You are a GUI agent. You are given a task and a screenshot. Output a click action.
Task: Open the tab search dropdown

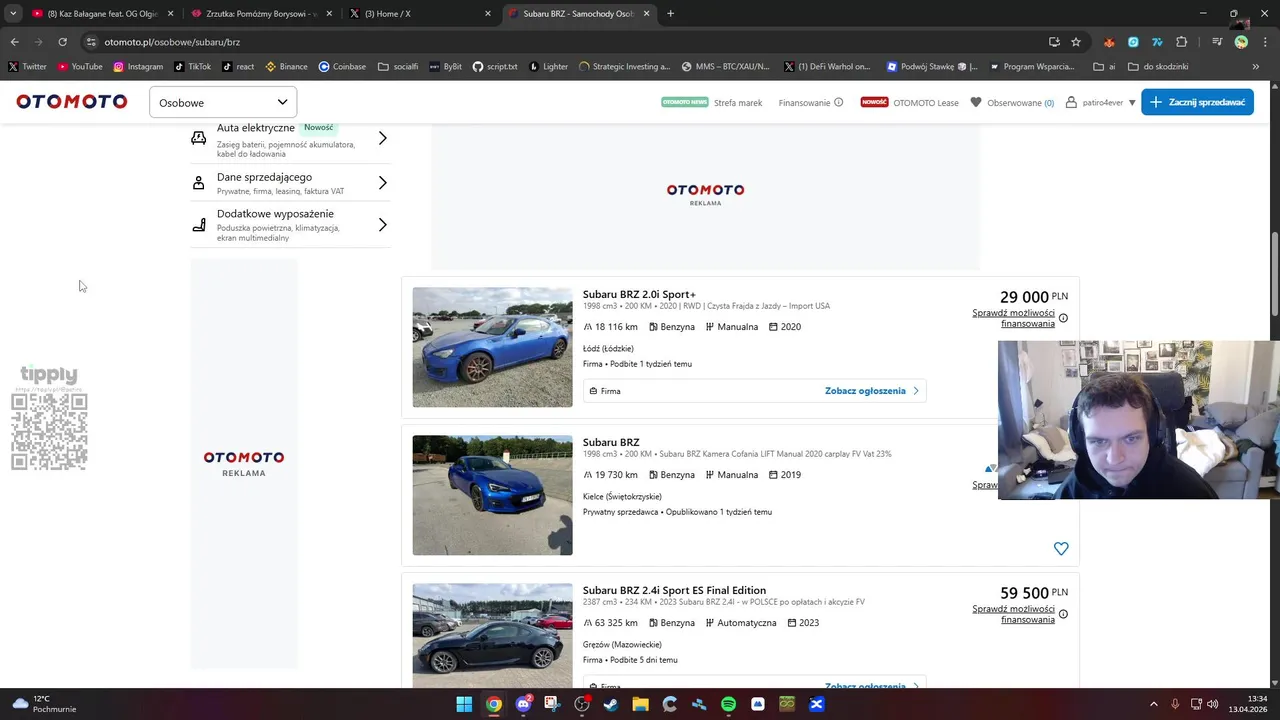(x=13, y=14)
